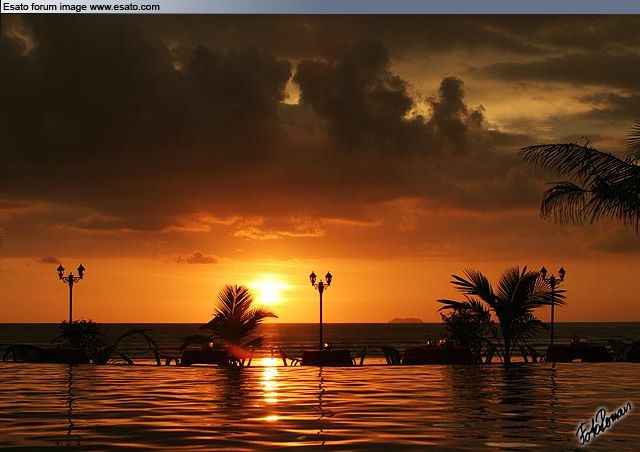Click the 'Esato forum image www.esato.com' header text
The image size is (640, 452).
point(81,7)
